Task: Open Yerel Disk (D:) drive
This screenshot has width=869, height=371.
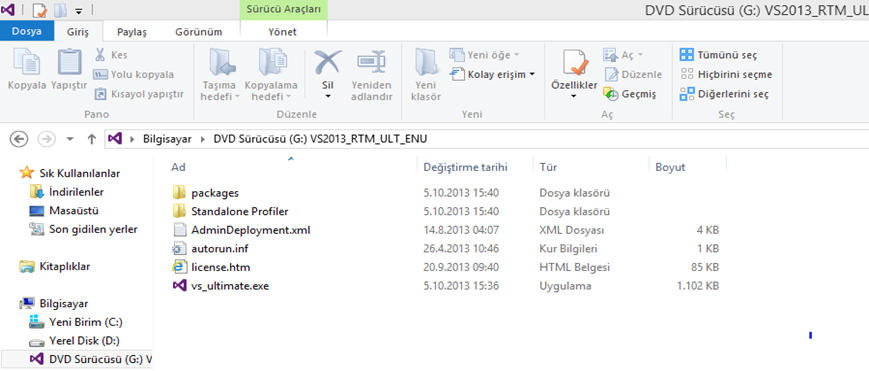Action: [75, 340]
